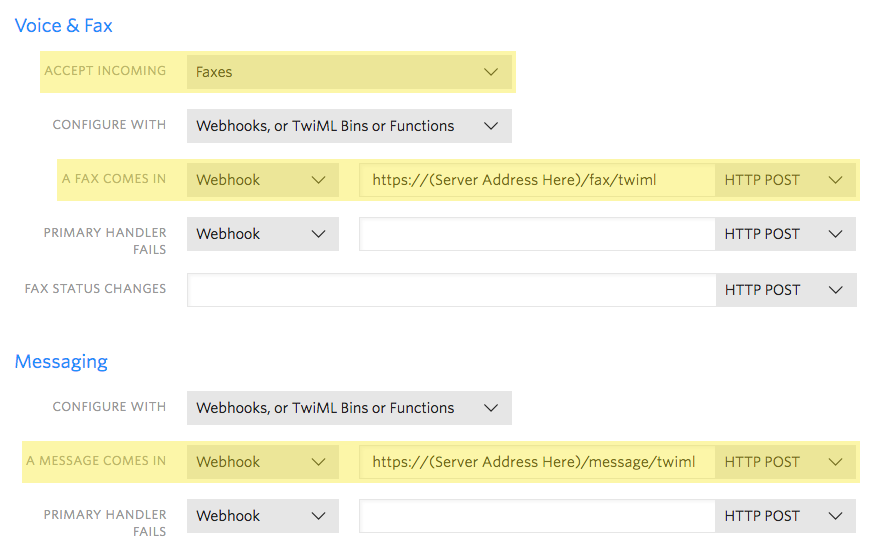
Task: Expand Messaging Configure With dropdown
Action: point(348,408)
